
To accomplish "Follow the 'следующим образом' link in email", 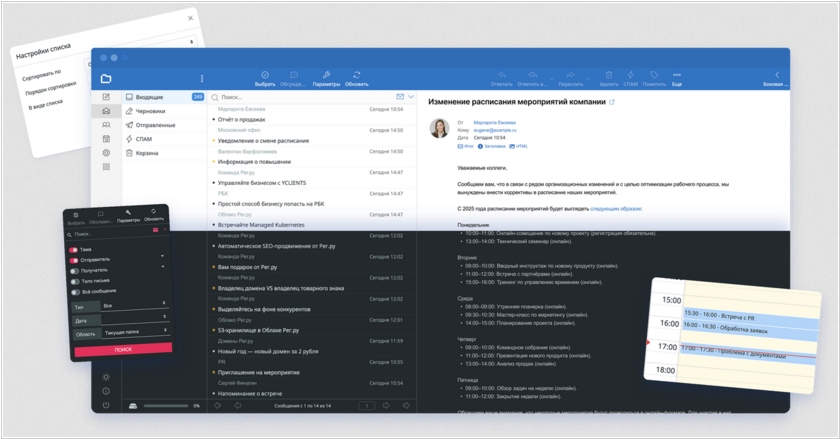I will [x=615, y=208].
